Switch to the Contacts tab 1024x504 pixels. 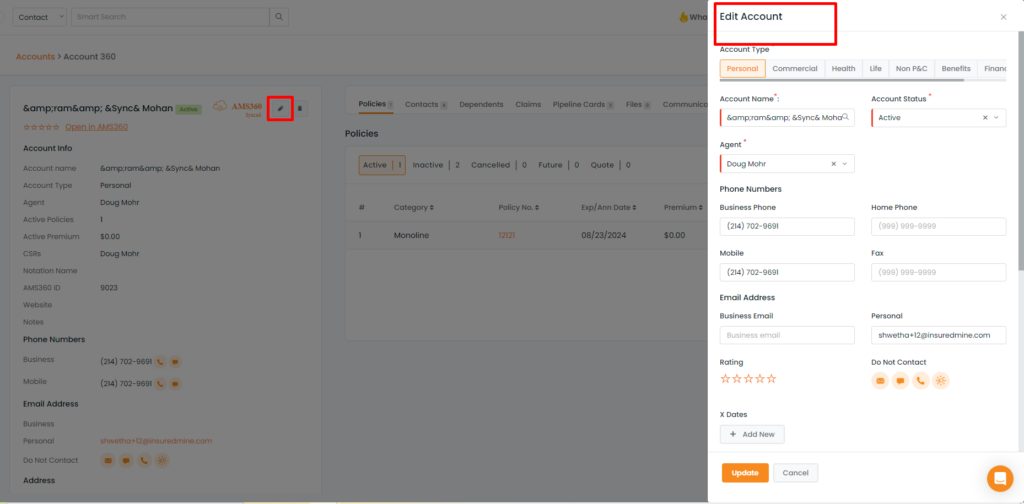(426, 104)
